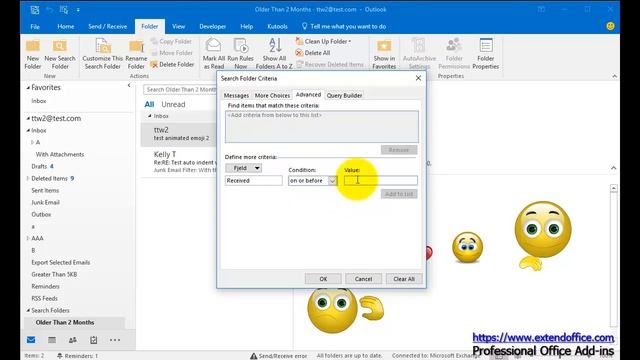Click the Value input field
The image size is (640, 360).
point(380,180)
